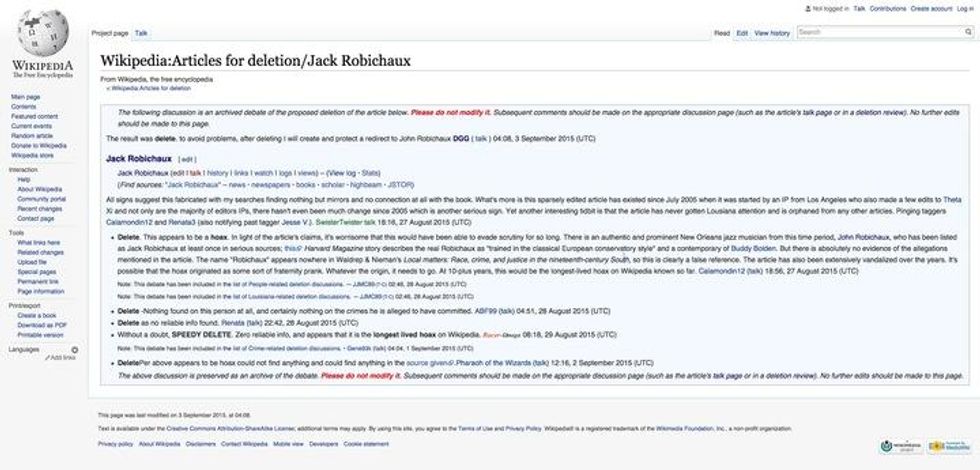The height and width of the screenshot is (470, 980).
Task: Open Permanent link in Tools
Action: click(x=38, y=282)
